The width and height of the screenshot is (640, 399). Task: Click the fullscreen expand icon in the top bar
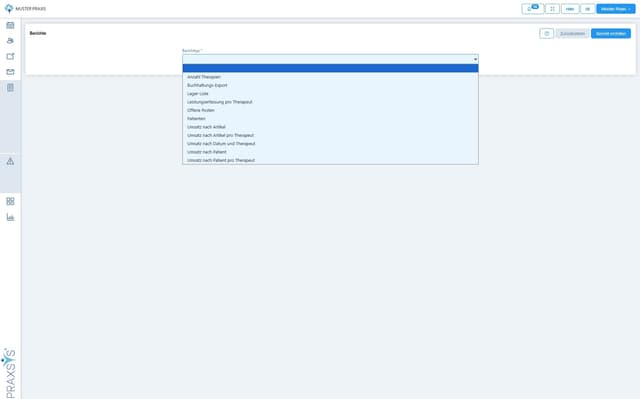tap(552, 9)
